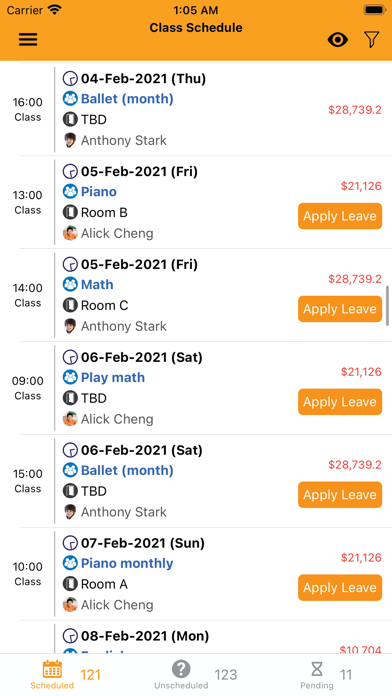Apply leave for the Play math class
The image size is (392, 696).
coord(340,402)
